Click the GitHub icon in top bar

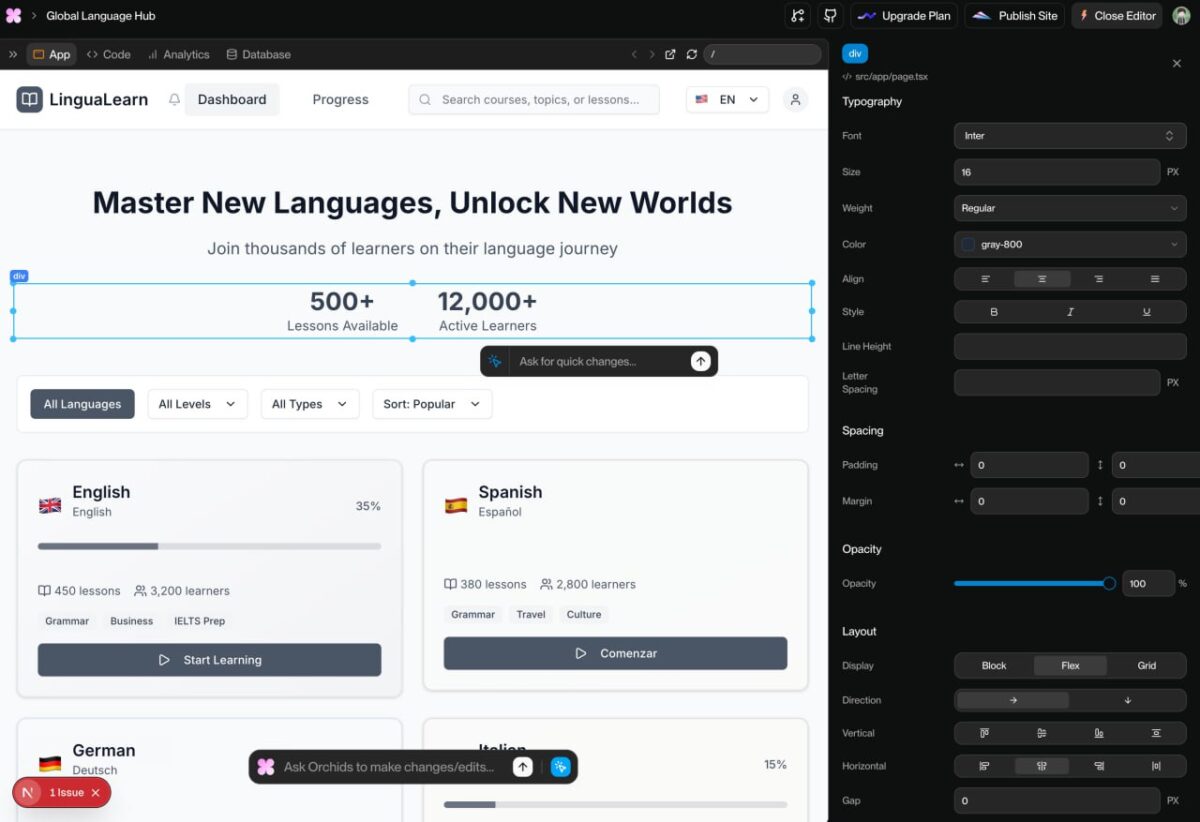pyautogui.click(x=829, y=16)
